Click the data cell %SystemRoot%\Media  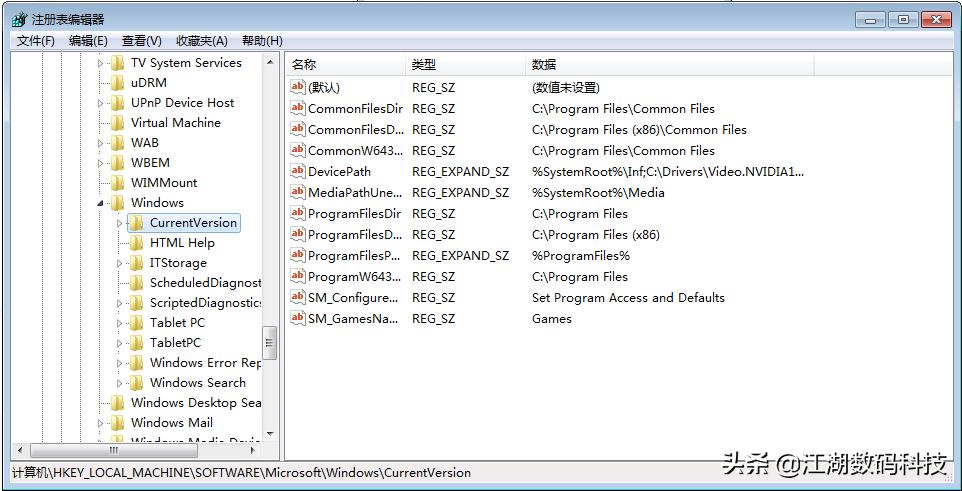(598, 193)
